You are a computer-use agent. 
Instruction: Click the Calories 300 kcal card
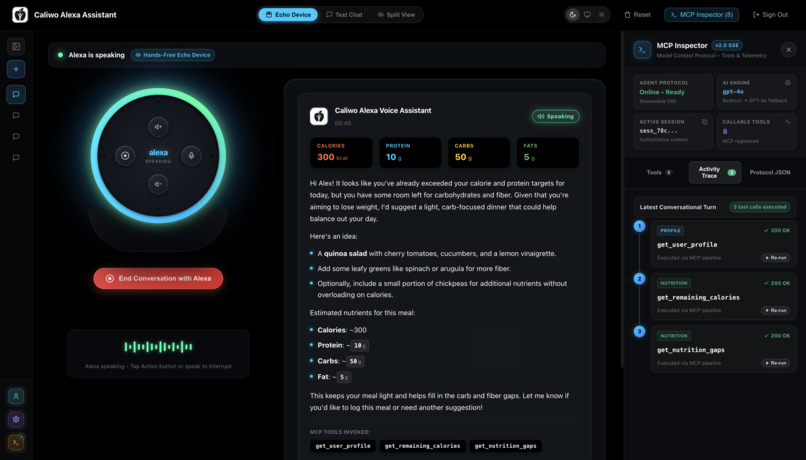point(341,152)
